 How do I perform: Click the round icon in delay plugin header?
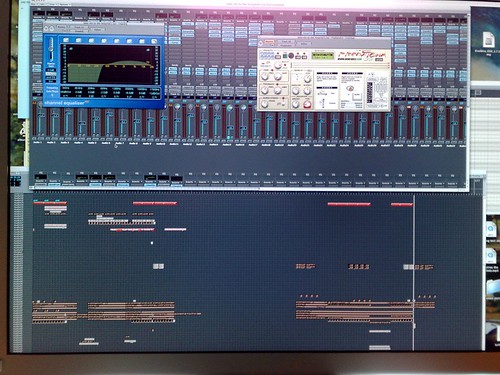point(261,42)
